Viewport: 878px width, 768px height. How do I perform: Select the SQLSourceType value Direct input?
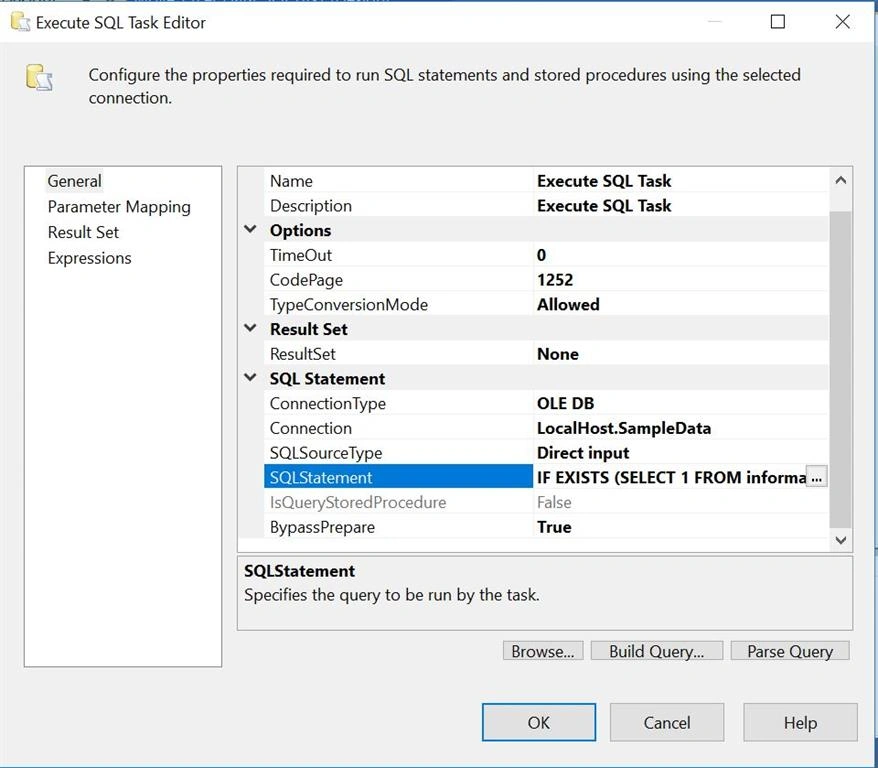pyautogui.click(x=680, y=452)
